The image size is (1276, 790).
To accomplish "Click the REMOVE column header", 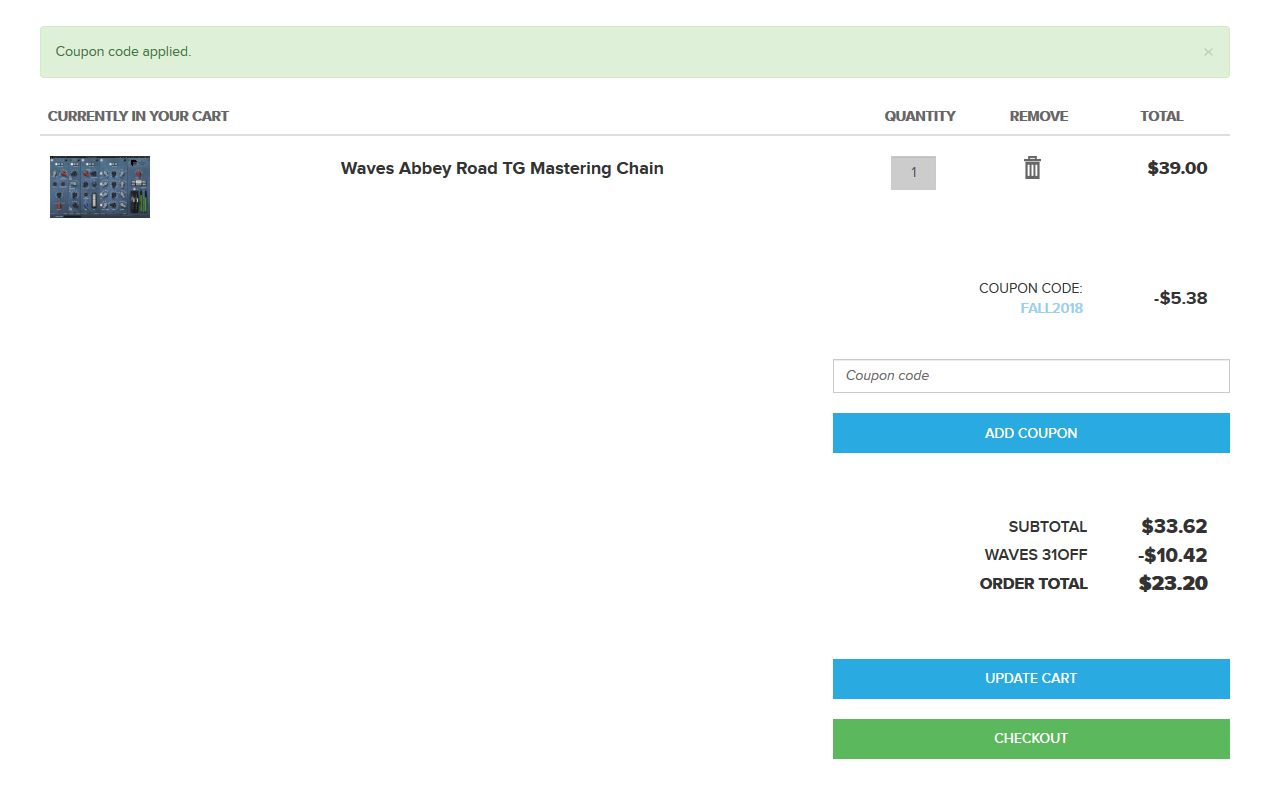I will 1038,116.
